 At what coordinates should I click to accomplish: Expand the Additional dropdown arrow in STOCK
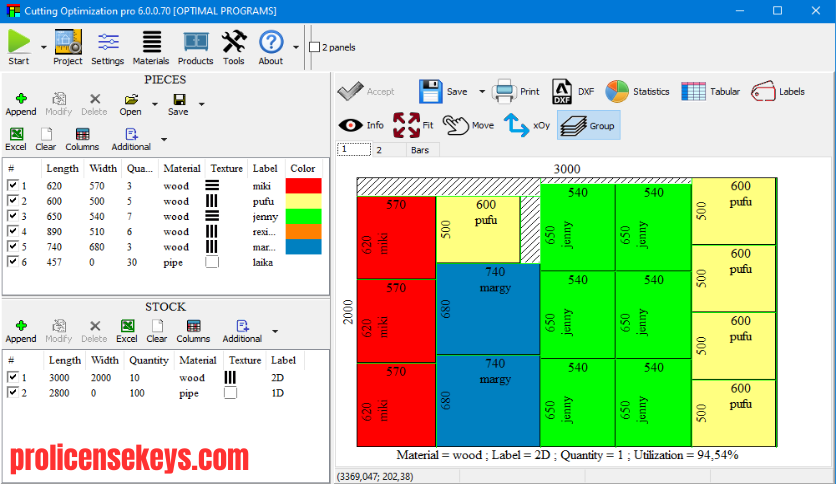[275, 331]
